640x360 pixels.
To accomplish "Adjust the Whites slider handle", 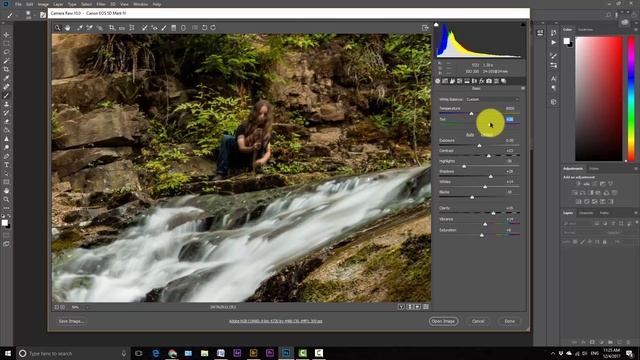I will click(485, 187).
